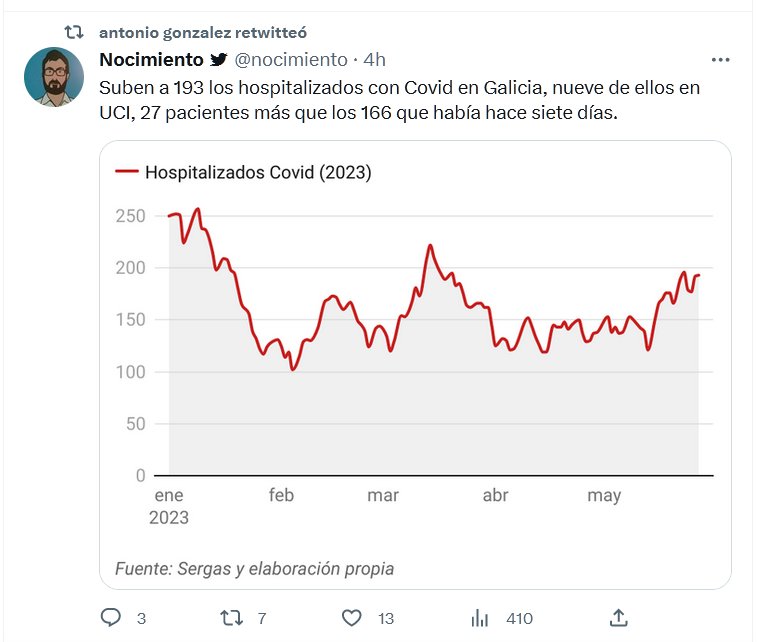This screenshot has height=642, width=758.
Task: Click the Fuente: Sergas caption in chart
Action: 254,568
